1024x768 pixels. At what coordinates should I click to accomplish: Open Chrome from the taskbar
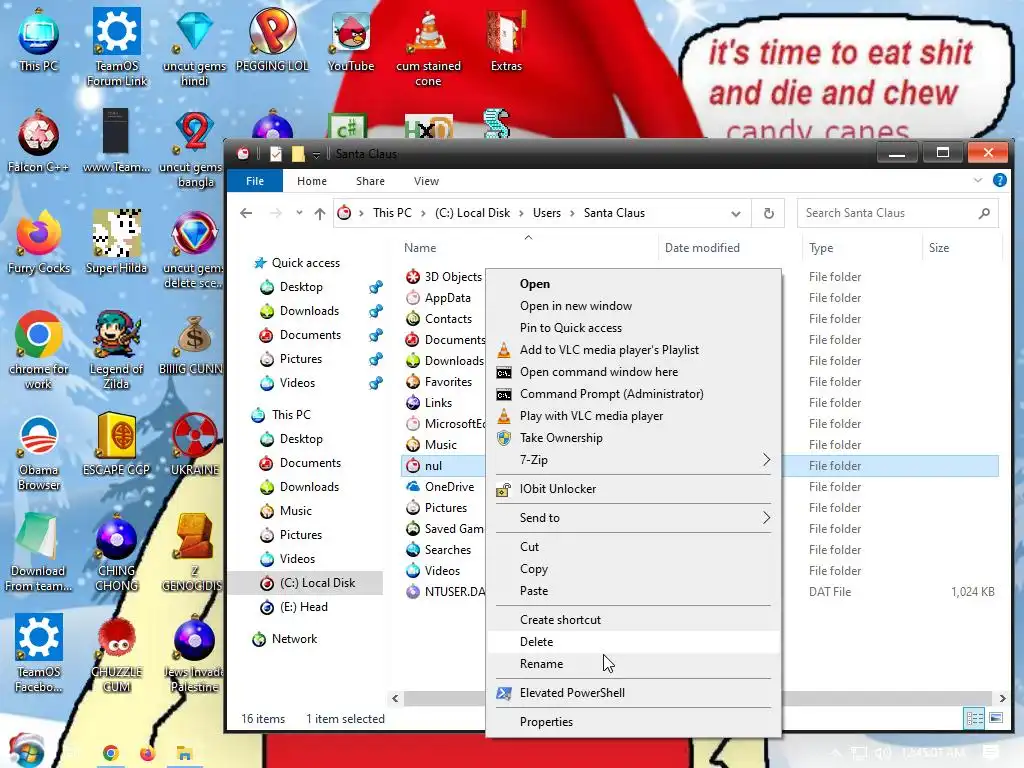coord(110,753)
